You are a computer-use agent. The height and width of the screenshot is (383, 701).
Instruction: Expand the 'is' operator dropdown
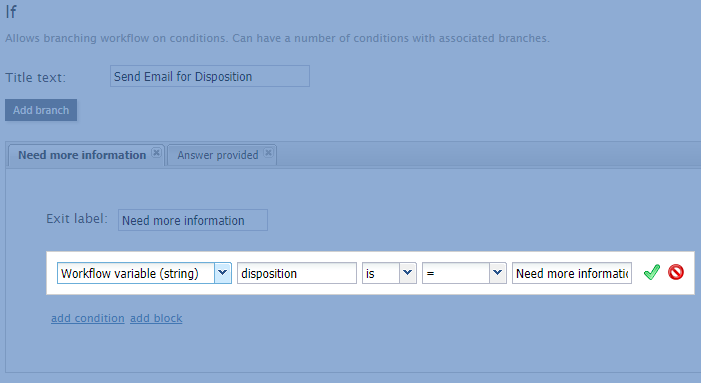[x=407, y=273]
